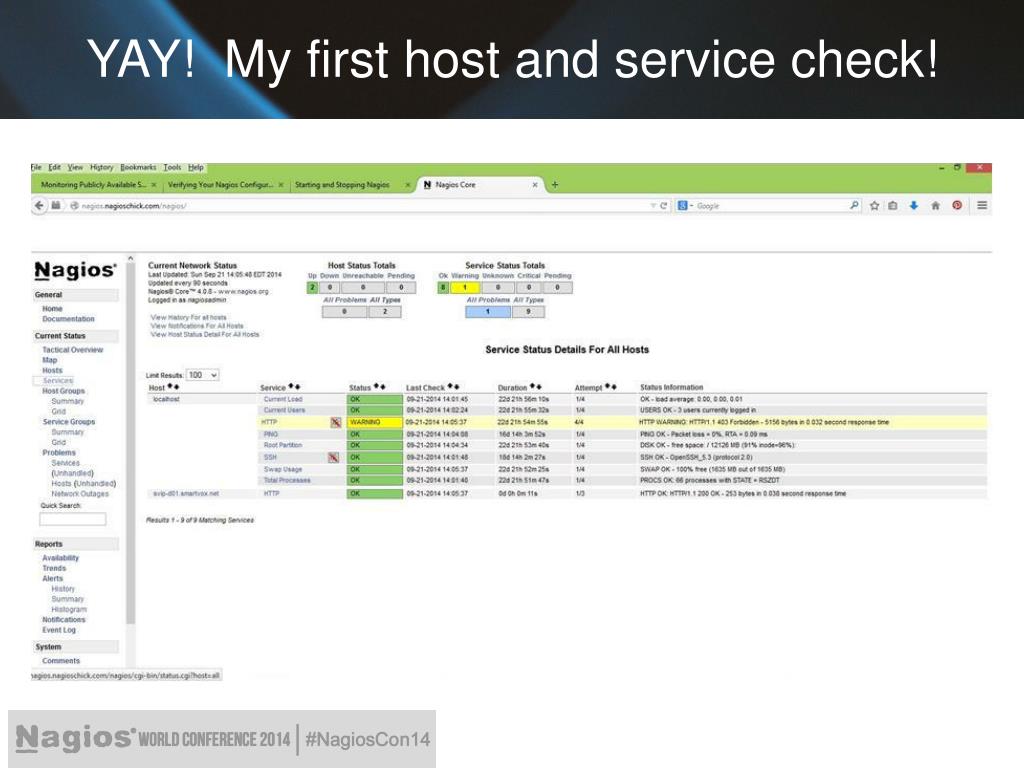The image size is (1024, 768).
Task: Open the Service Groups sidebar link
Action: 69,422
